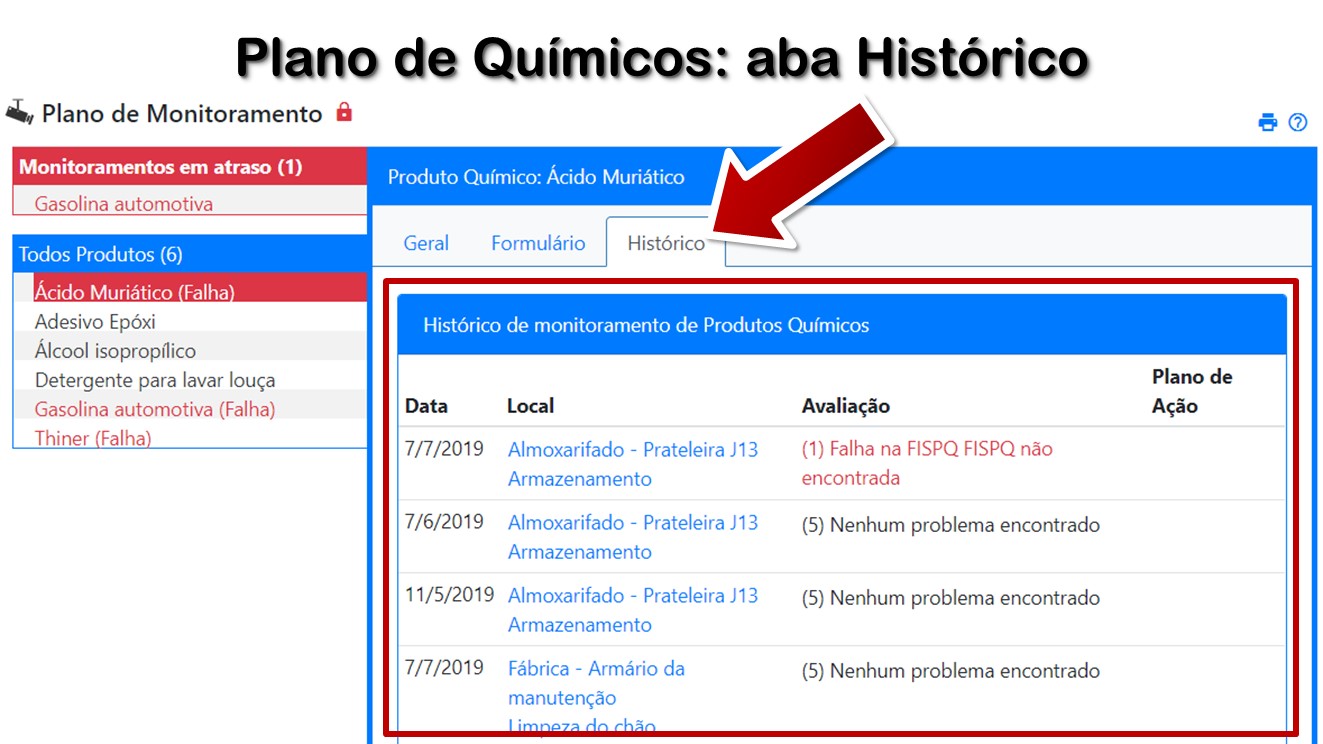Viewport: 1323px width, 744px height.
Task: Click the Local column header
Action: pyautogui.click(x=530, y=406)
